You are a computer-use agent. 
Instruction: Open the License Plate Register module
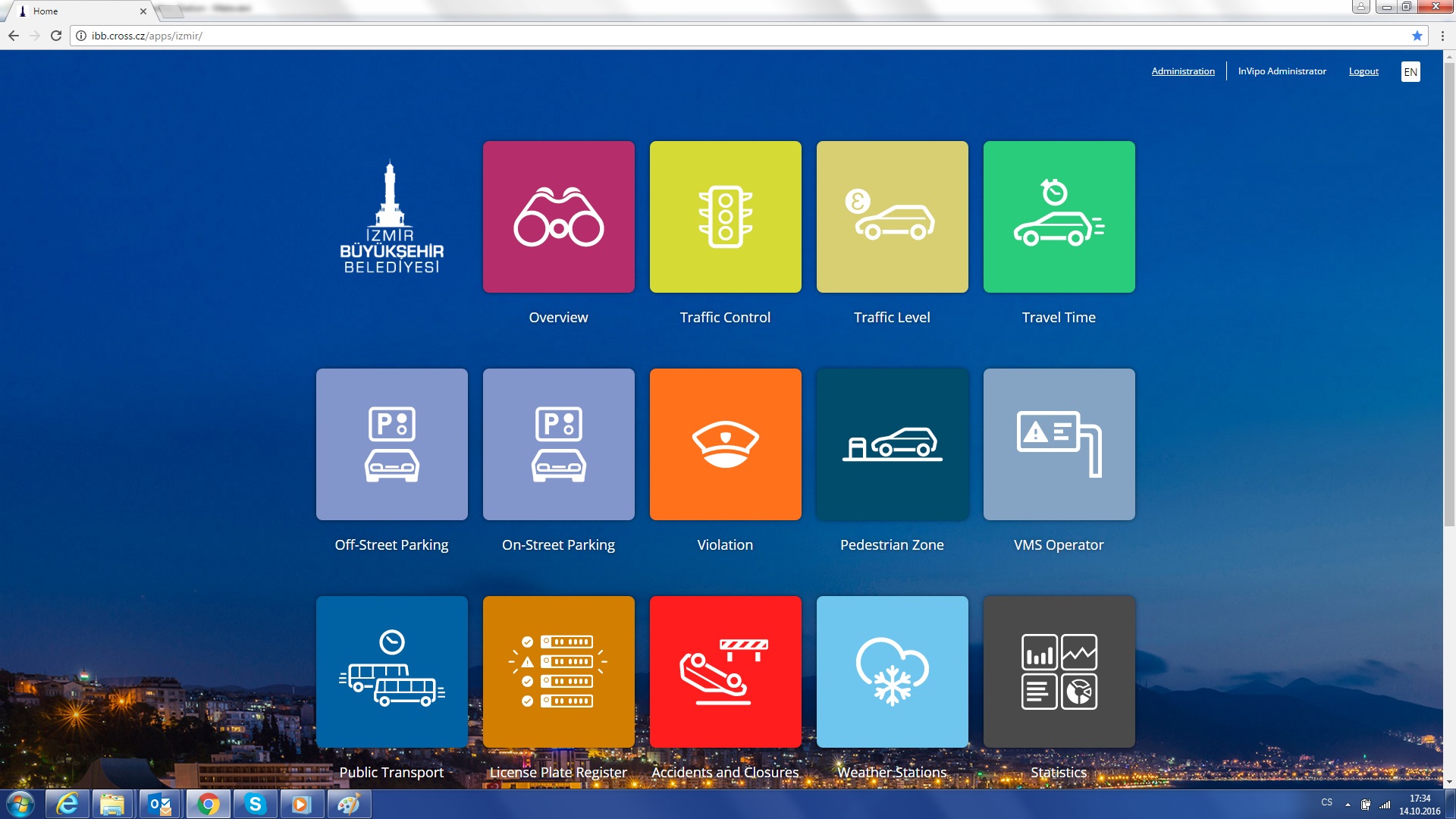(558, 671)
